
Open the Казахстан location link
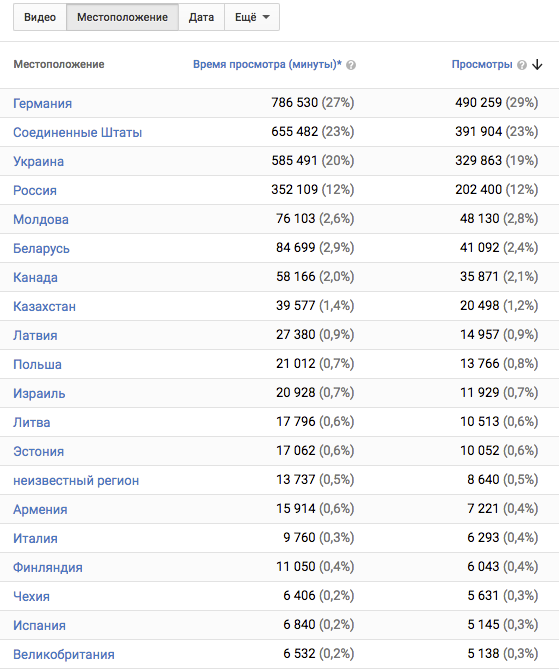[44, 306]
